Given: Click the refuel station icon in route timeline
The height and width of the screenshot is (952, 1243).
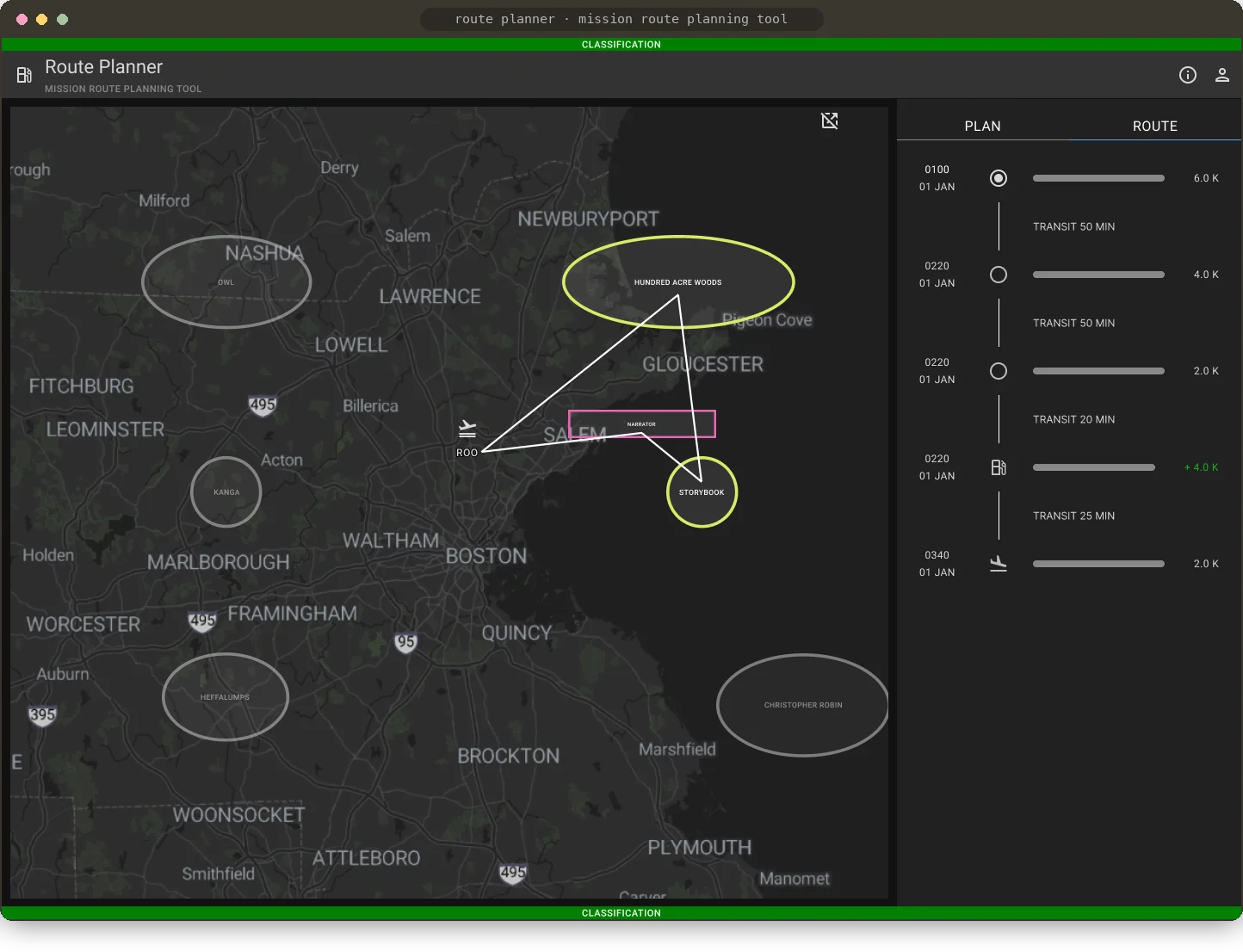Looking at the screenshot, I should tap(999, 467).
